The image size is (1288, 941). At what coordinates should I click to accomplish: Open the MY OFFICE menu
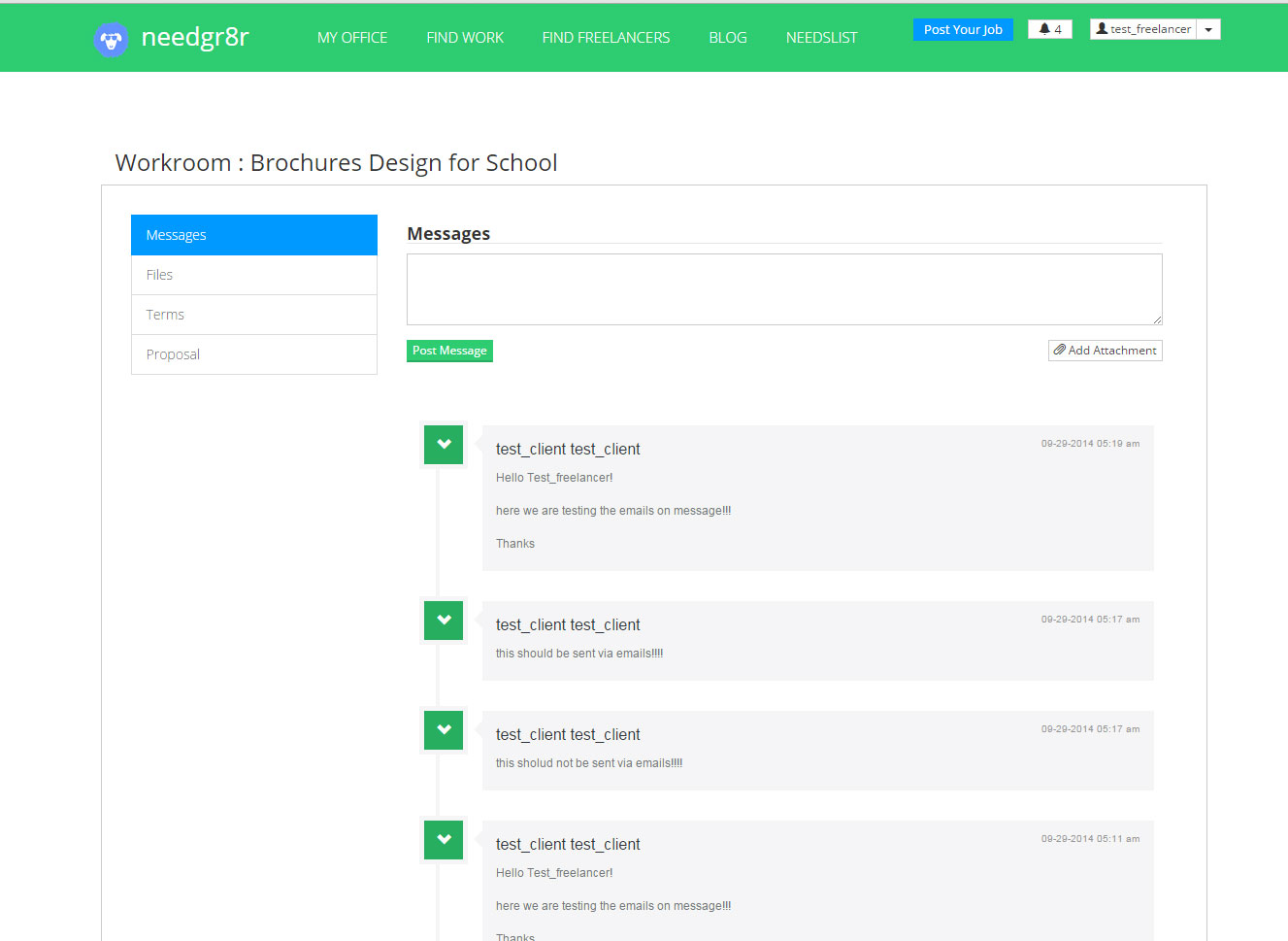pos(351,38)
